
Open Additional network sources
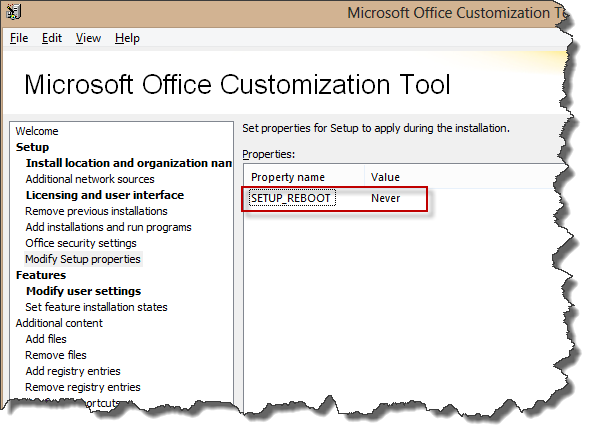[x=90, y=179]
